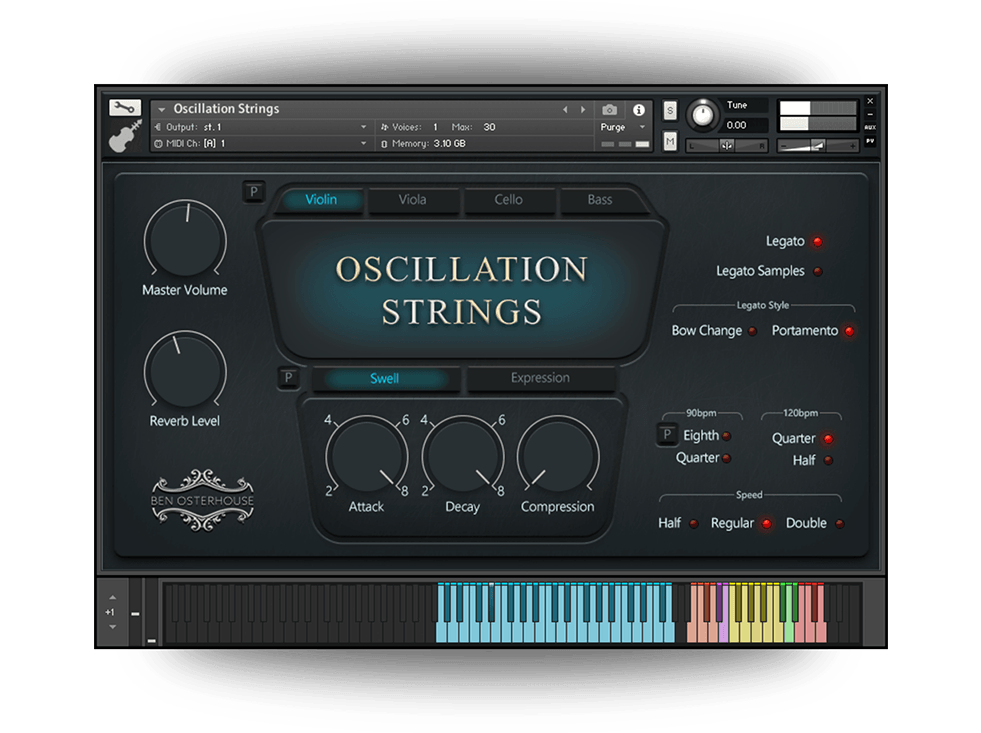Toggle the Legato Samples LED switch

click(x=818, y=271)
